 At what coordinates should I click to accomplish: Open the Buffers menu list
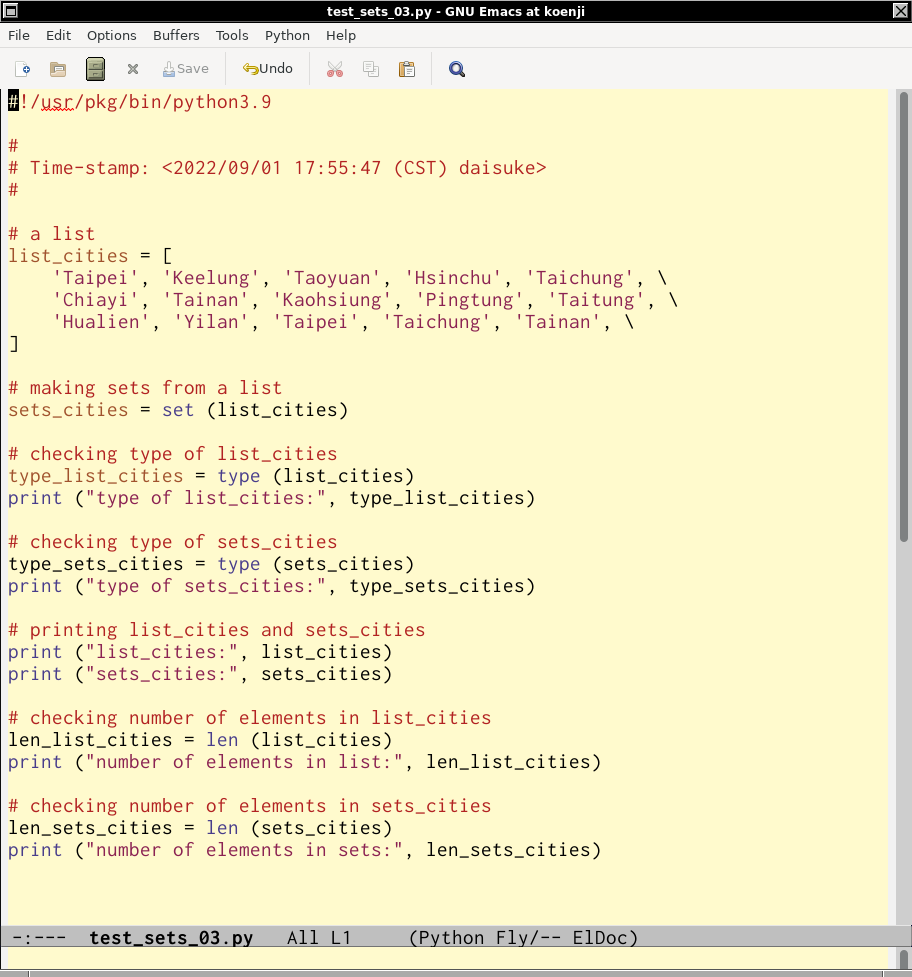tap(176, 35)
